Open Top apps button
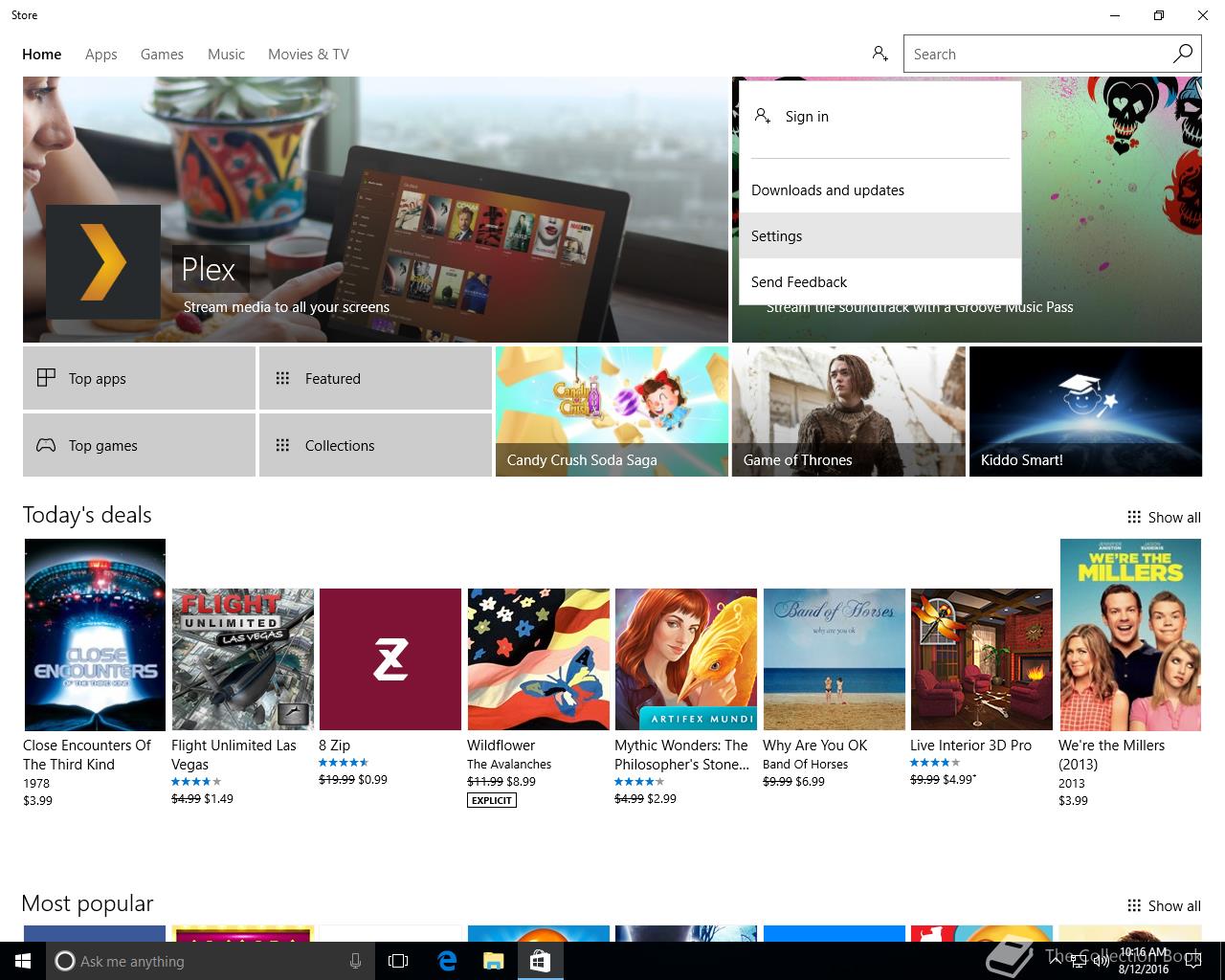The width and height of the screenshot is (1225, 980). [x=139, y=378]
